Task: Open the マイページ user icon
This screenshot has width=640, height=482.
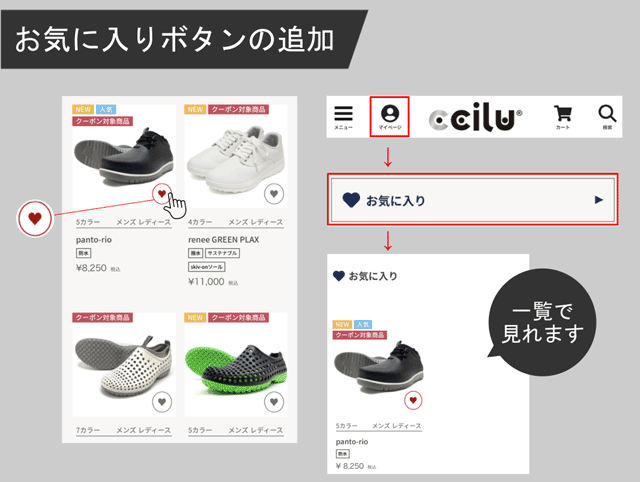Action: pos(390,117)
